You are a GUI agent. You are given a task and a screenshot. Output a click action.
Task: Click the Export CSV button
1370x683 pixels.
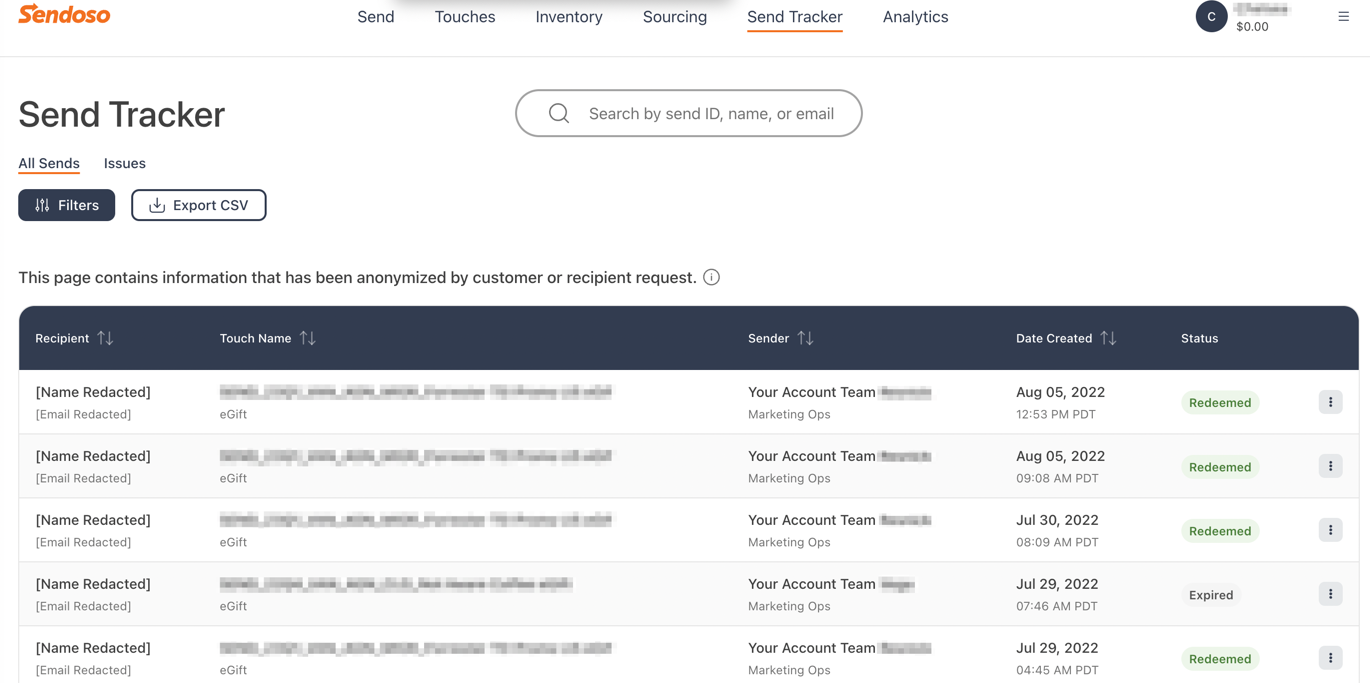tap(199, 205)
